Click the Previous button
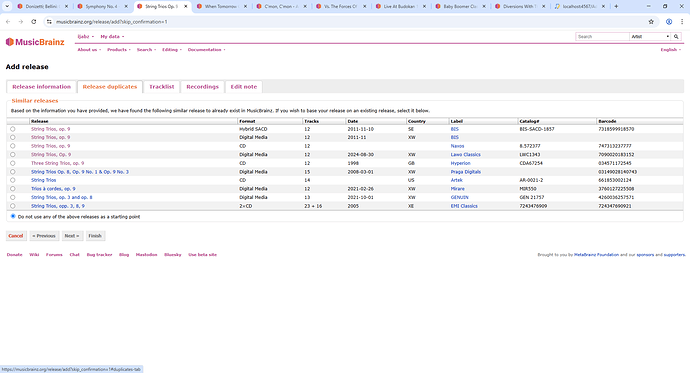 tap(44, 236)
